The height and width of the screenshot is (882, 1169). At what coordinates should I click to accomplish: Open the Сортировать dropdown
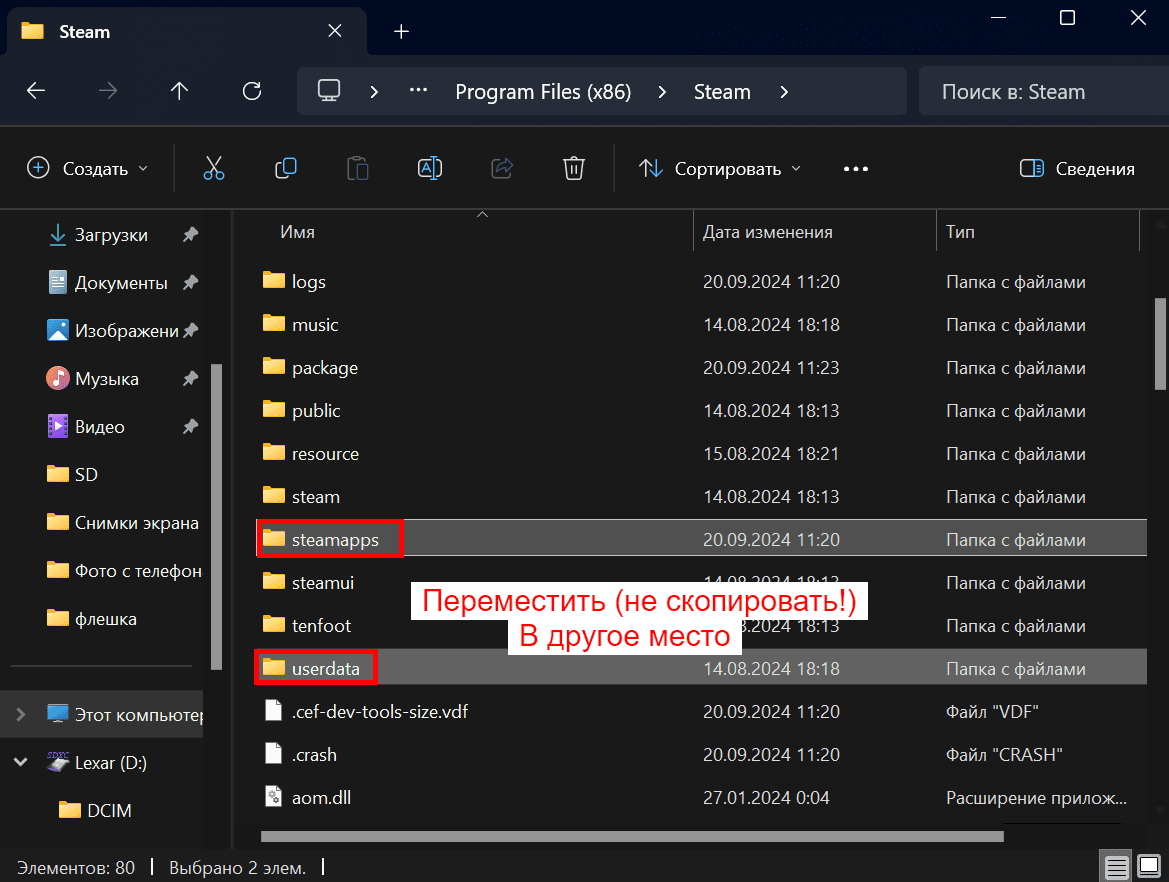pyautogui.click(x=720, y=168)
